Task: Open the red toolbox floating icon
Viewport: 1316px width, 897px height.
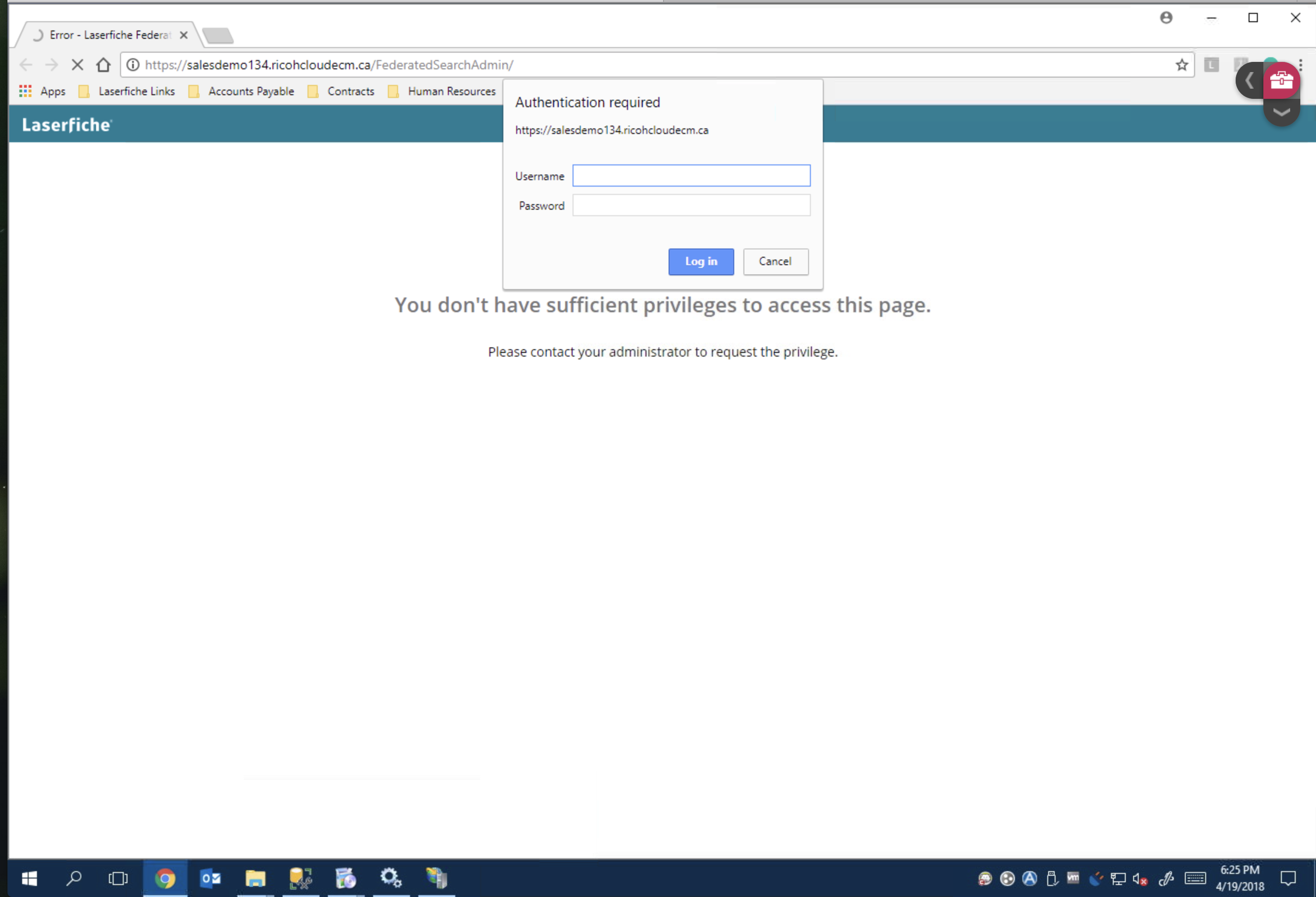Action: (x=1281, y=80)
